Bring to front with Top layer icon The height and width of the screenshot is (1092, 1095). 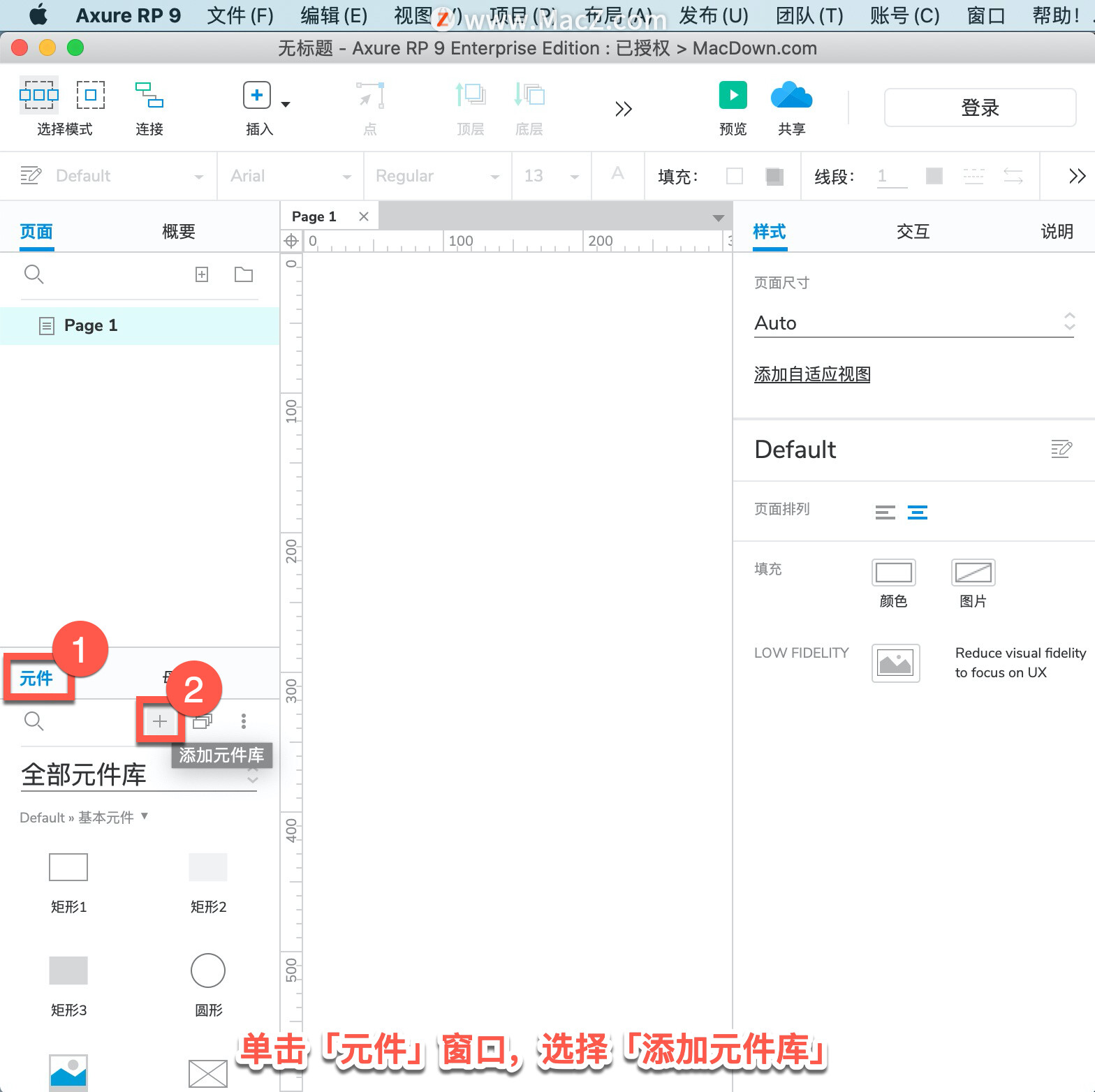(x=471, y=95)
